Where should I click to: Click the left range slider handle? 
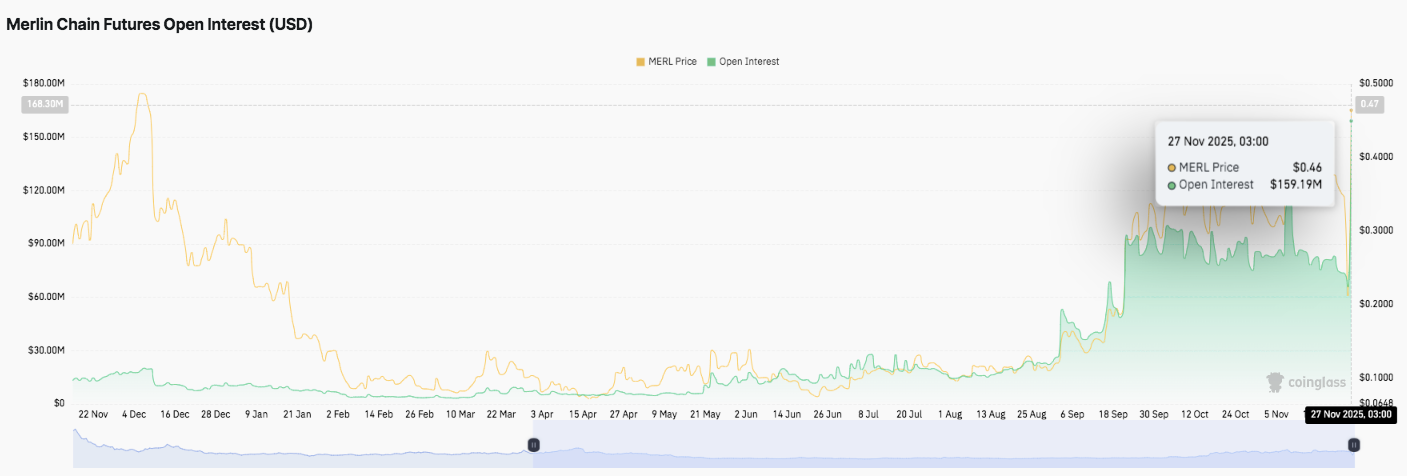tap(534, 445)
